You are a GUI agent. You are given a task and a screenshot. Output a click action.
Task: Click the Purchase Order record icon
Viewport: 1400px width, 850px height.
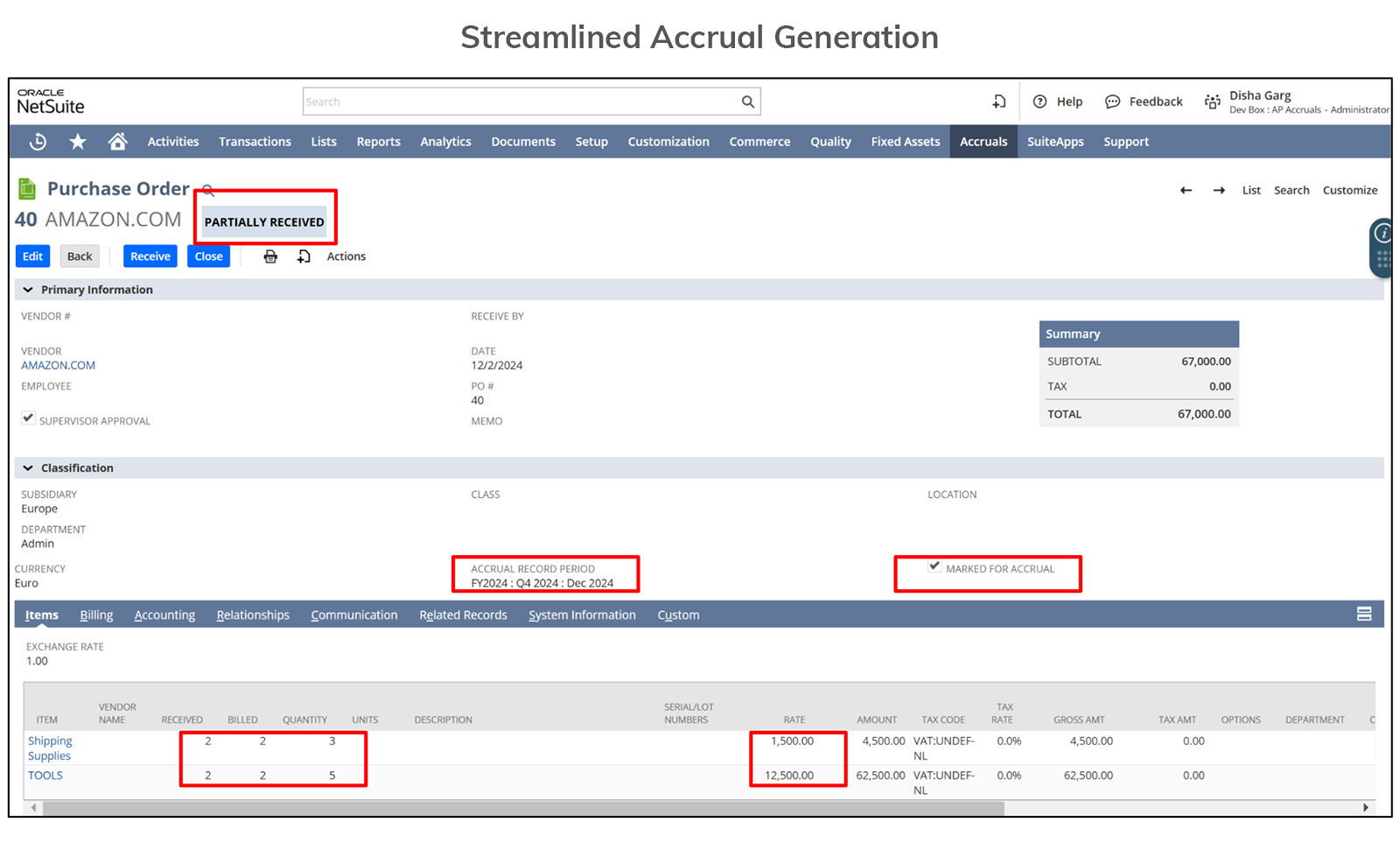click(x=27, y=188)
